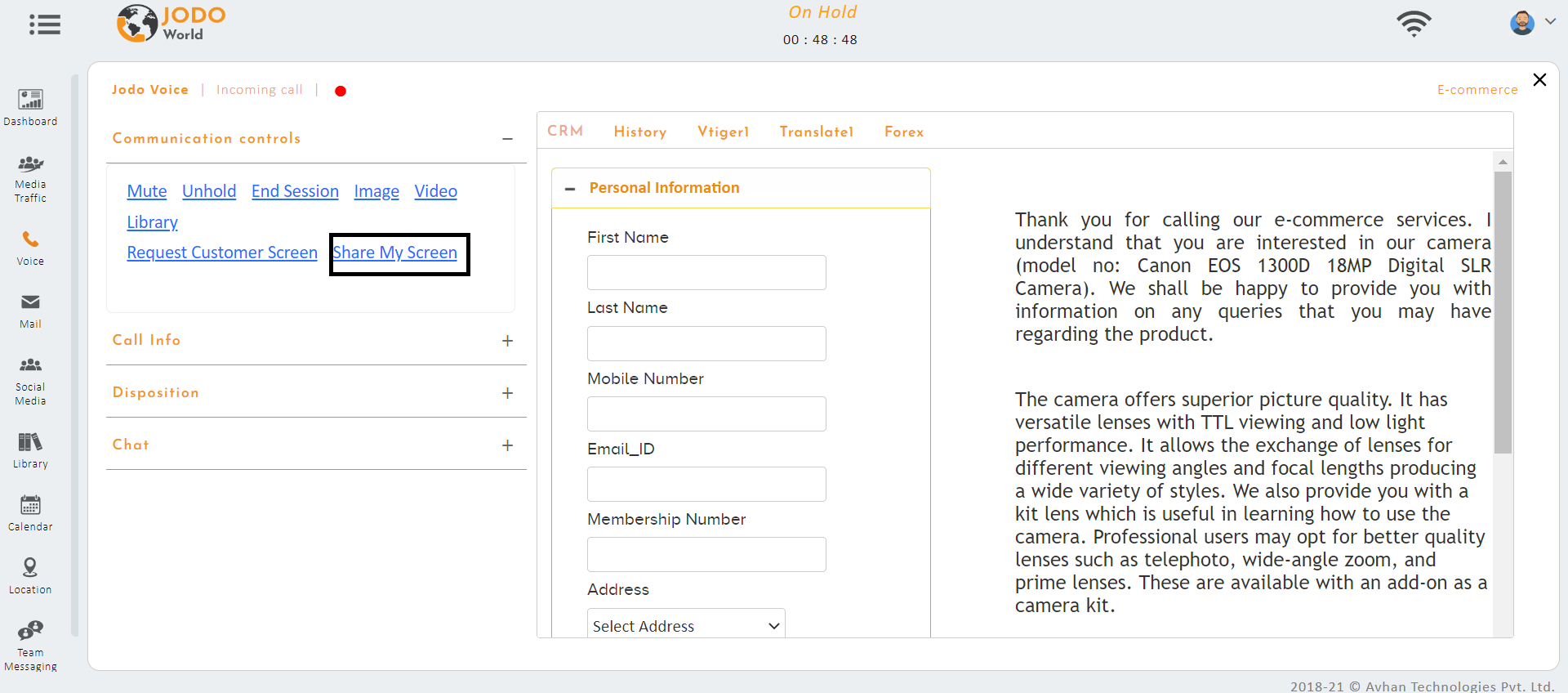Click the E-commerce label

(x=1477, y=90)
